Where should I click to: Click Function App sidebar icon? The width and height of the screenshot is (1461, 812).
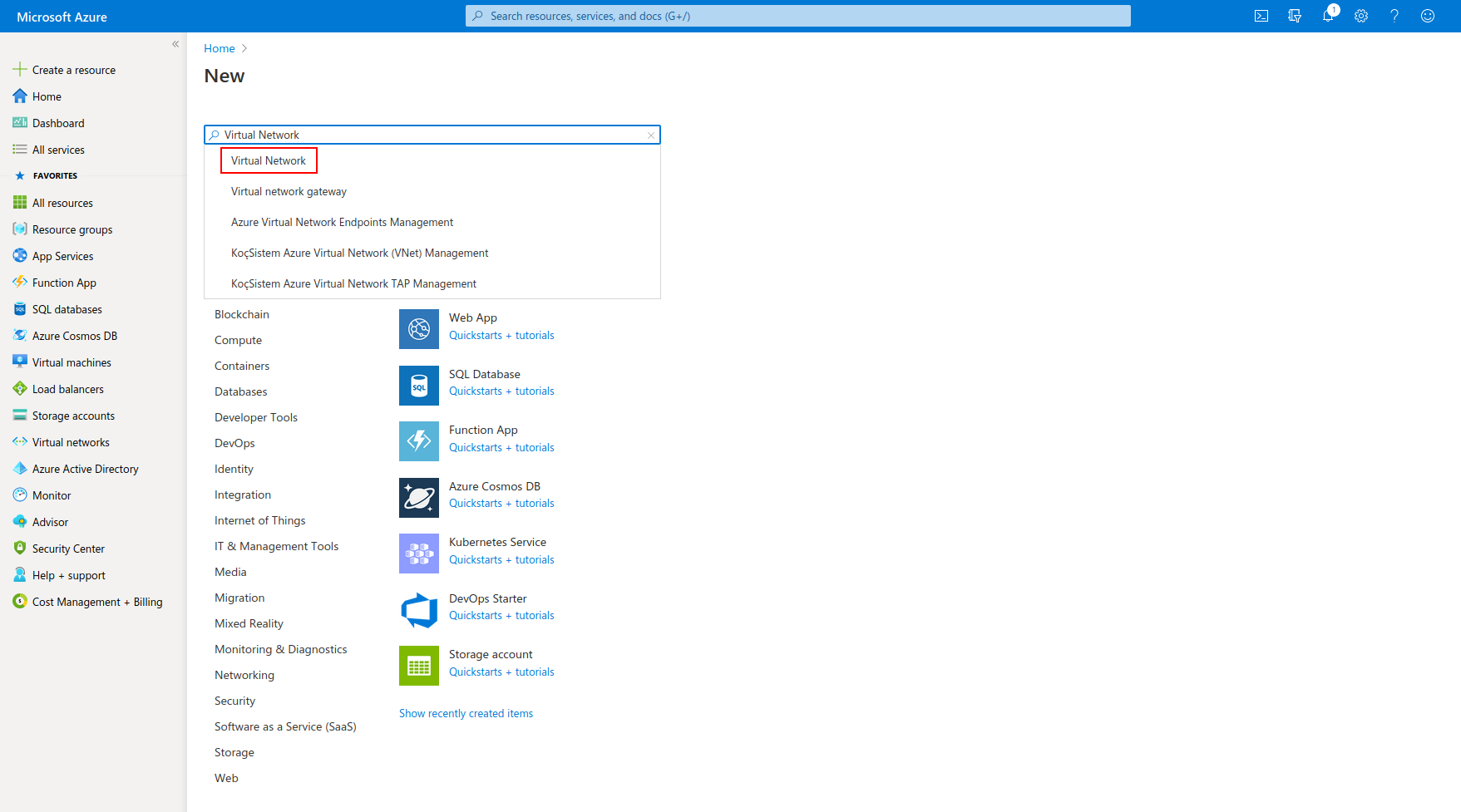click(20, 283)
